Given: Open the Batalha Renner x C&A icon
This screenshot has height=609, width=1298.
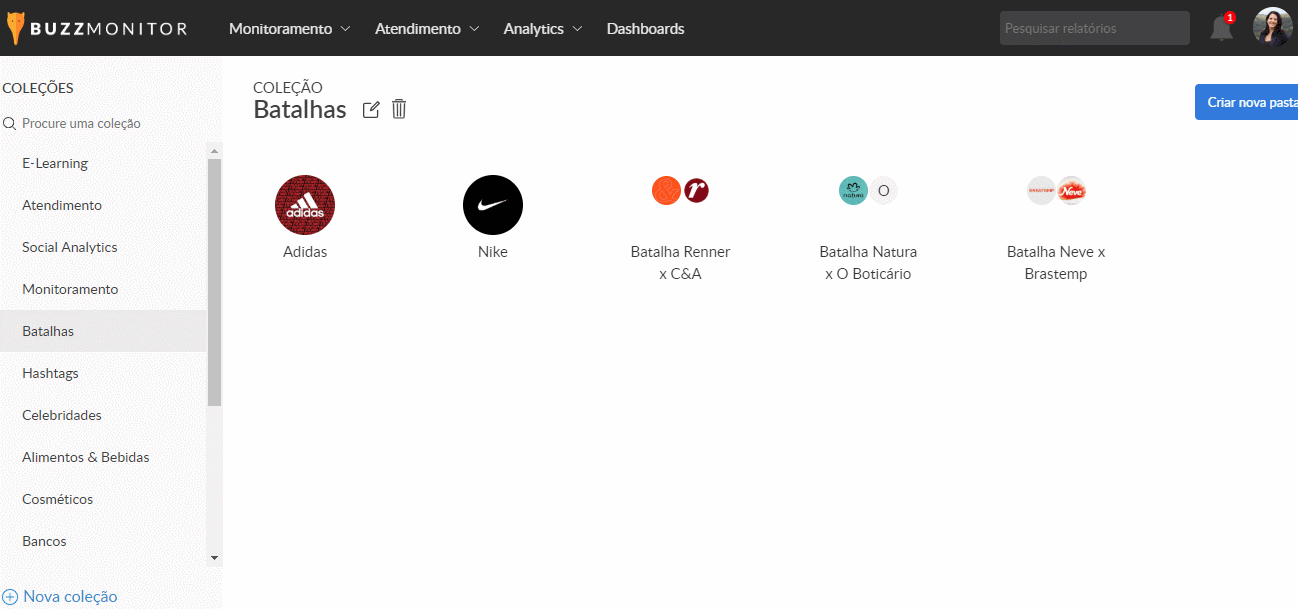Looking at the screenshot, I should pos(680,190).
